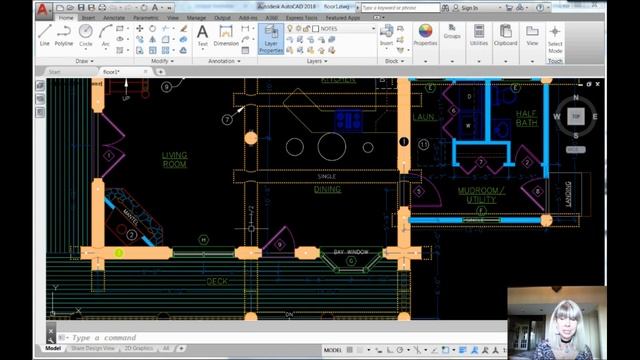Open the Express Tools ribbon tab
This screenshot has width=640, height=360.
(x=302, y=18)
